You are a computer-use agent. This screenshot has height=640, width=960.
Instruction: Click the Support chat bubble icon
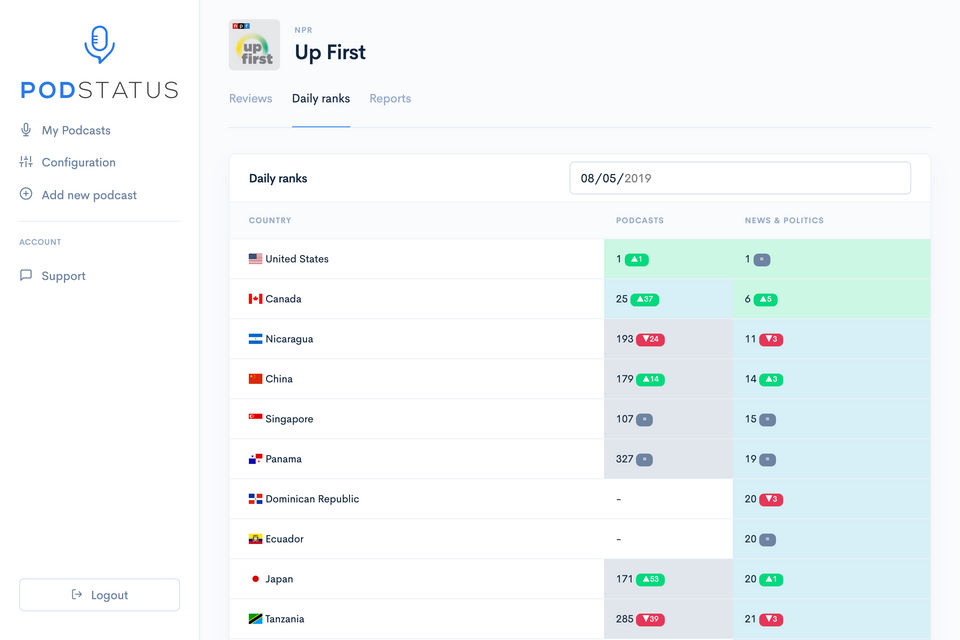click(x=26, y=275)
